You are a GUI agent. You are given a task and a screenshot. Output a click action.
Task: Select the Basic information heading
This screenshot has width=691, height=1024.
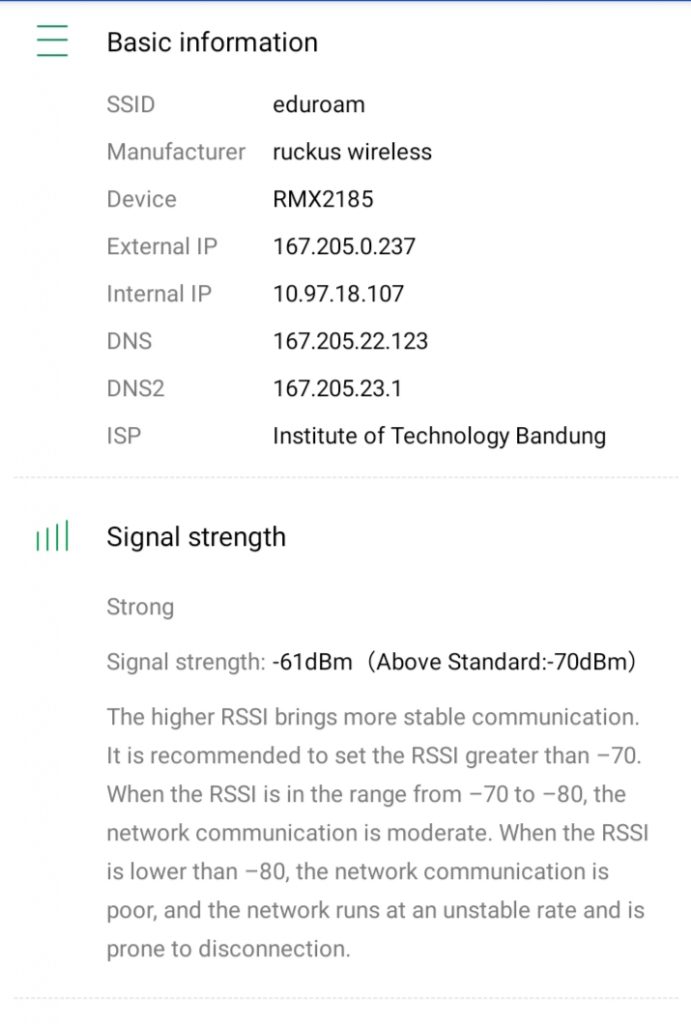(212, 42)
